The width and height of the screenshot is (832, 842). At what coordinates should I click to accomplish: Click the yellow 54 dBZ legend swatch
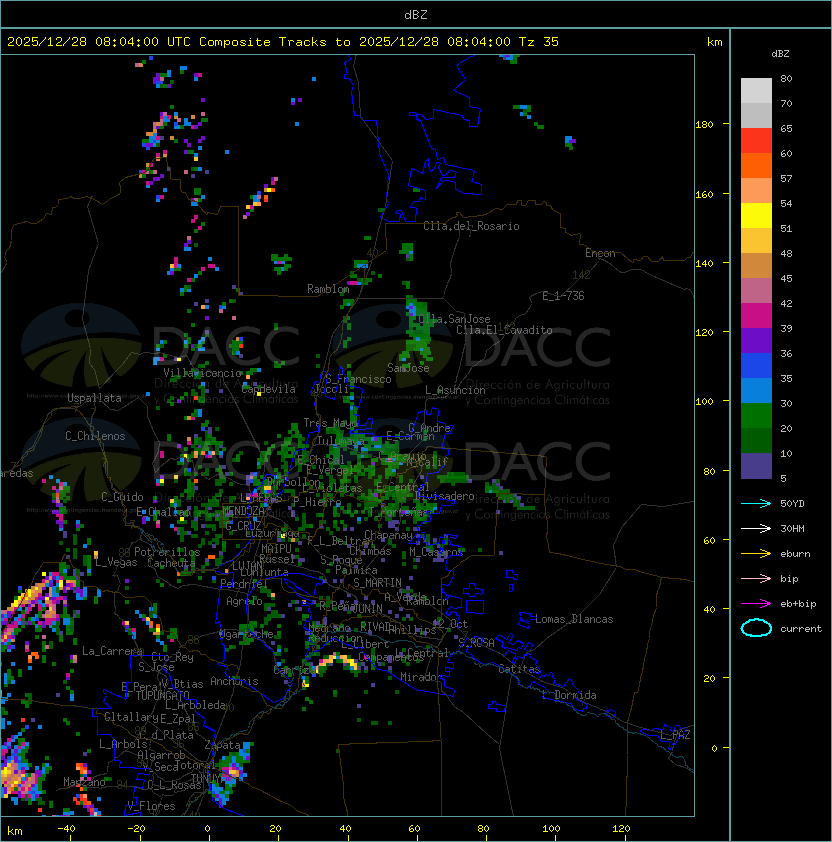click(x=756, y=215)
